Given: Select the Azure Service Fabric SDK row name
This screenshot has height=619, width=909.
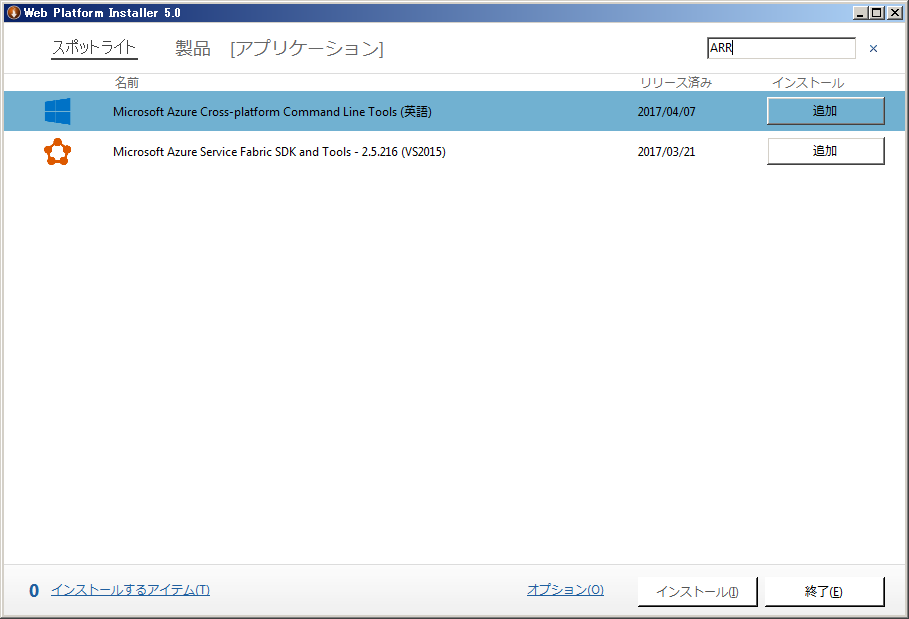Looking at the screenshot, I should (279, 152).
